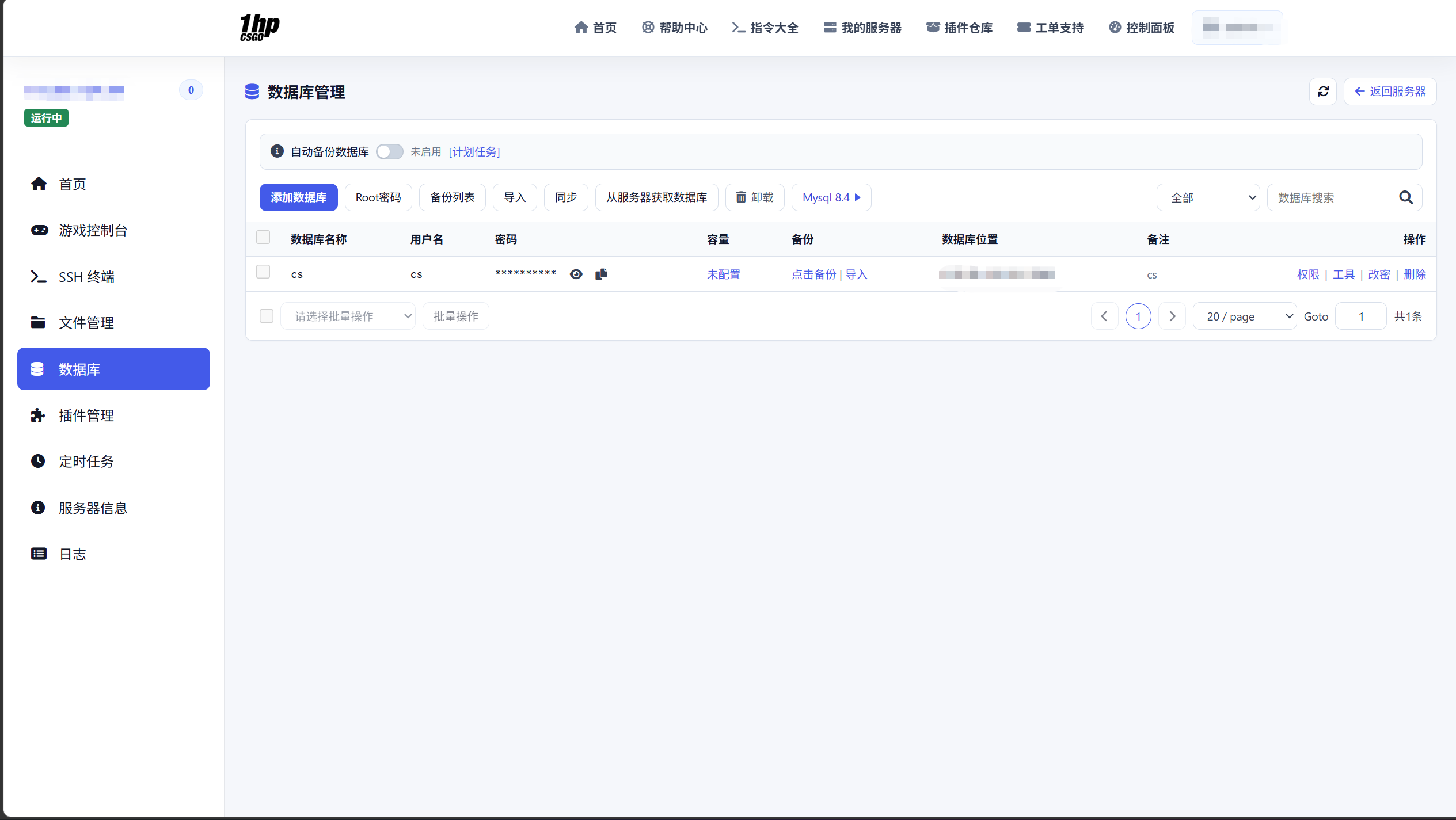Open 文件管理 in the sidebar

click(113, 323)
